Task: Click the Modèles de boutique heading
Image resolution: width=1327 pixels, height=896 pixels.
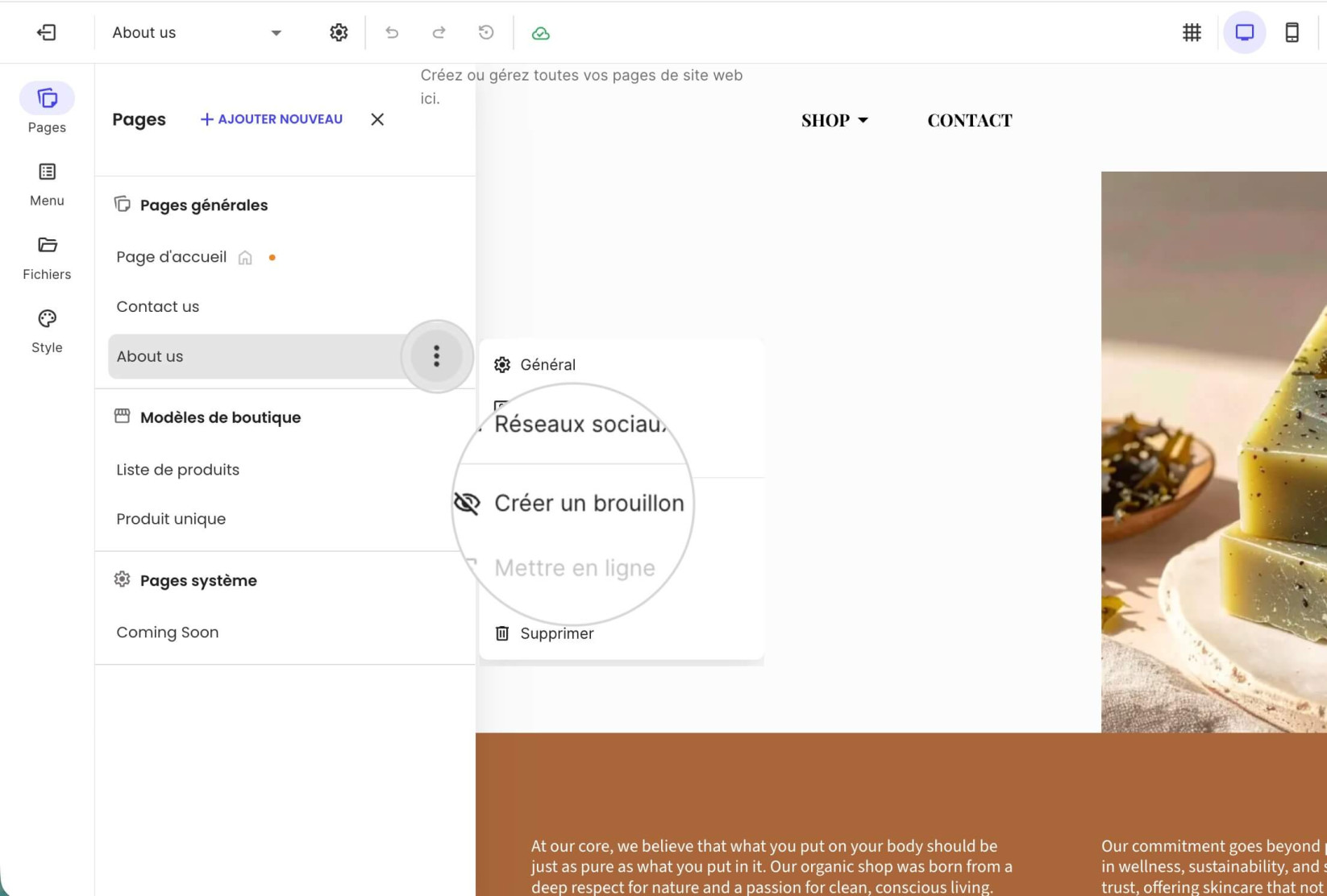Action: point(220,417)
